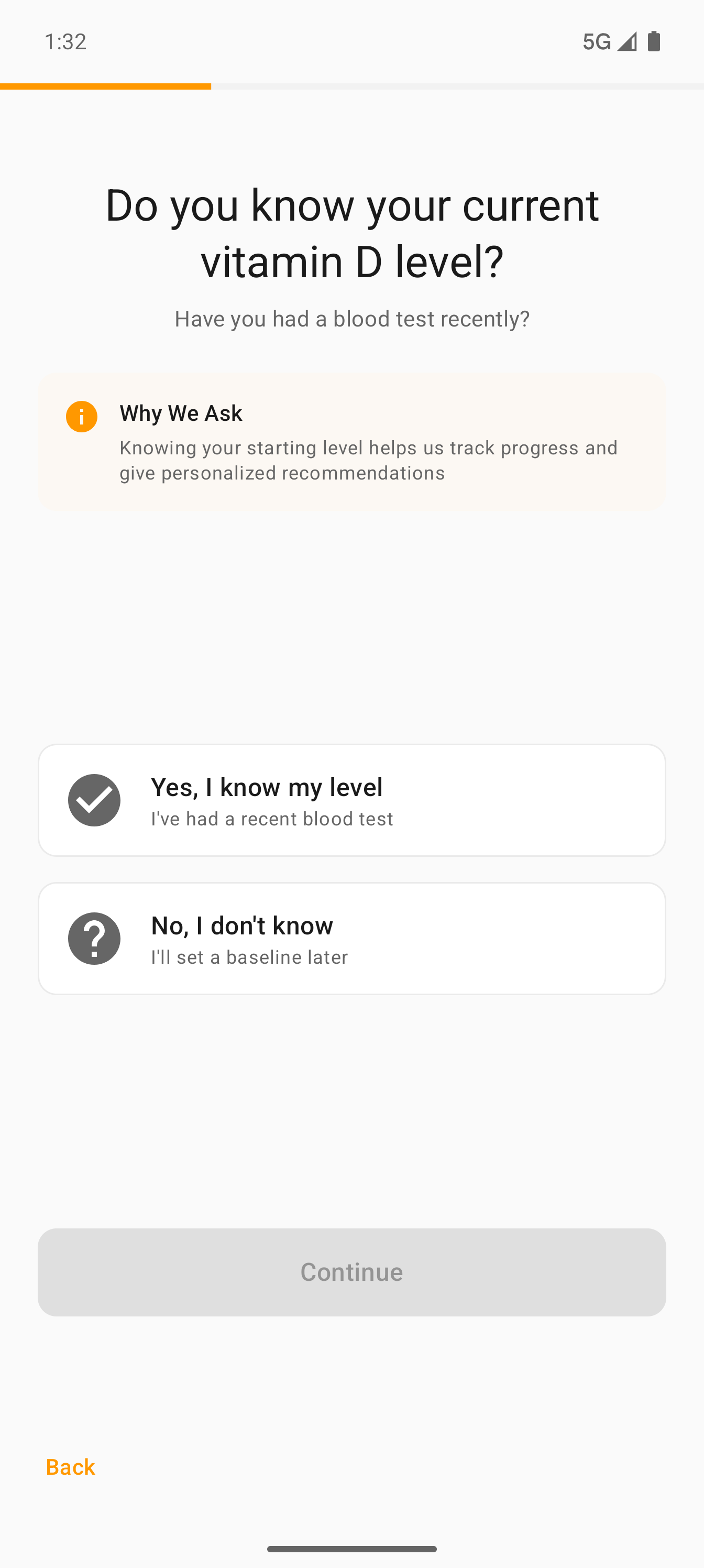Screen dimensions: 704x1568
Task: Tap the status bar clock 1:32
Action: [65, 41]
